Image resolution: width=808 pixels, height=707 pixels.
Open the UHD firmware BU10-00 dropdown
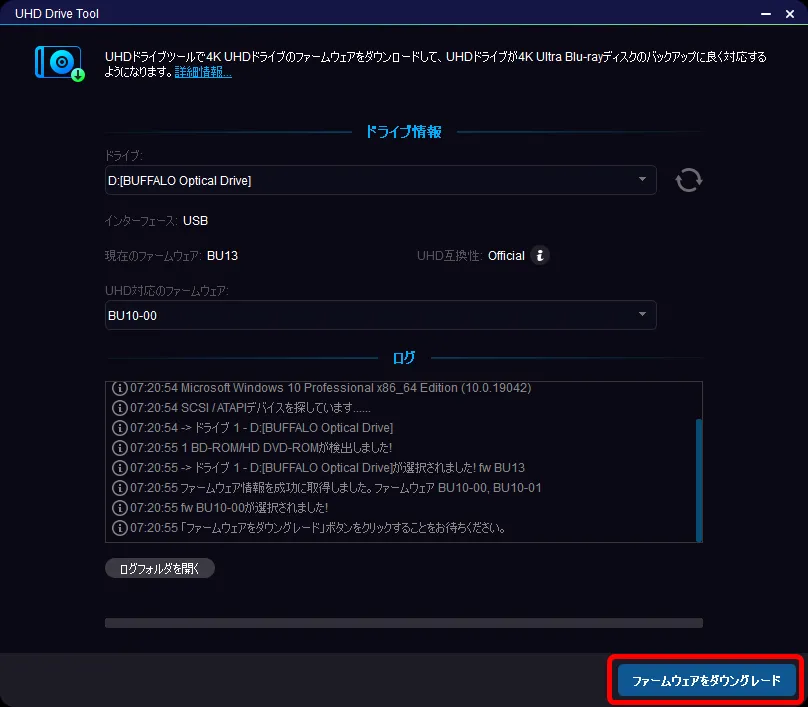(x=380, y=315)
